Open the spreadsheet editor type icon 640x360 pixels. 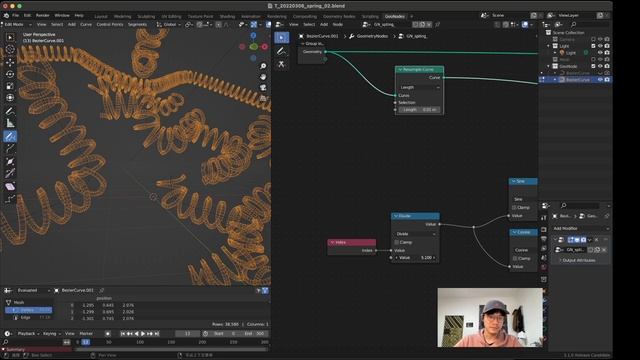pos(8,290)
